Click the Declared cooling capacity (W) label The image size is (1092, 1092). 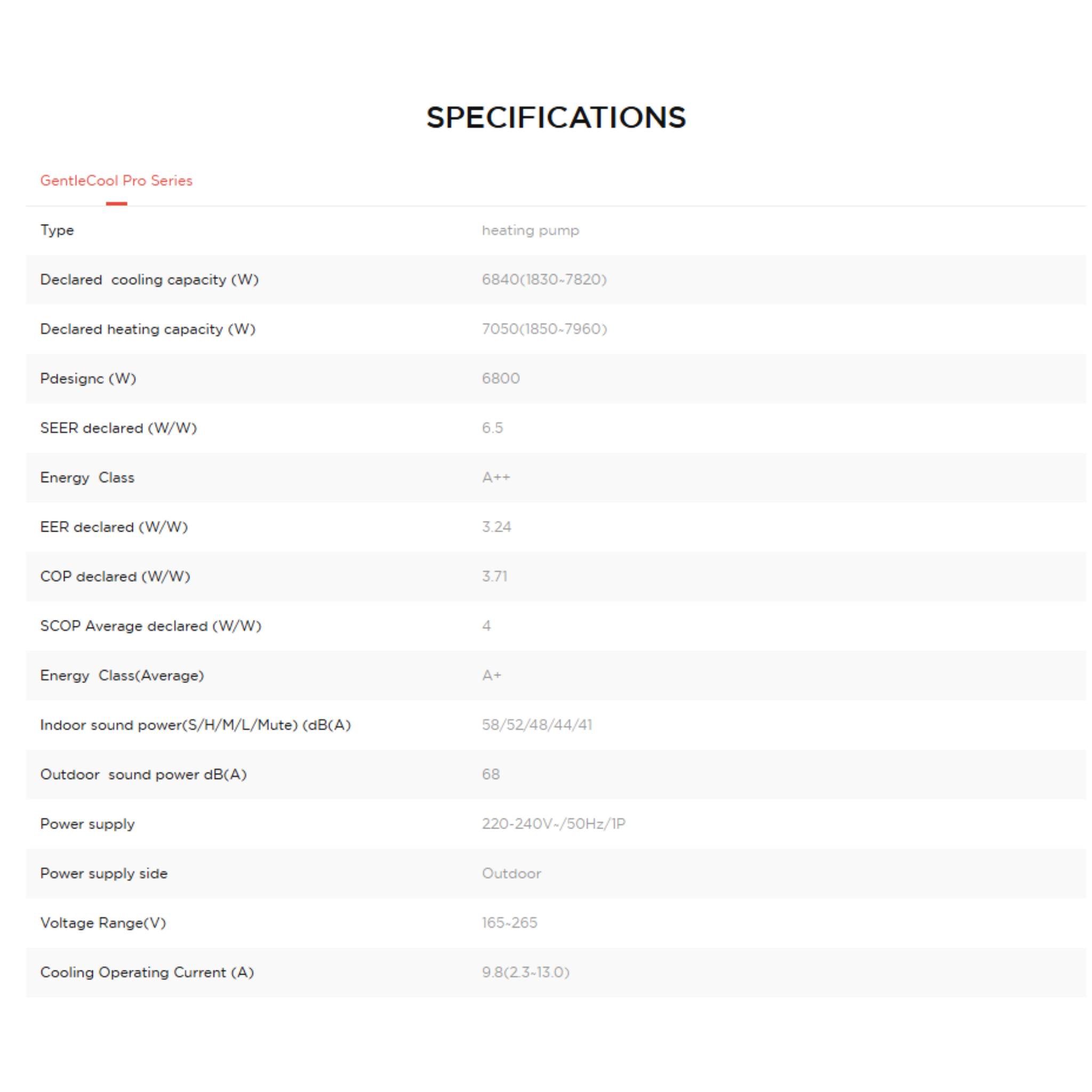(x=149, y=280)
